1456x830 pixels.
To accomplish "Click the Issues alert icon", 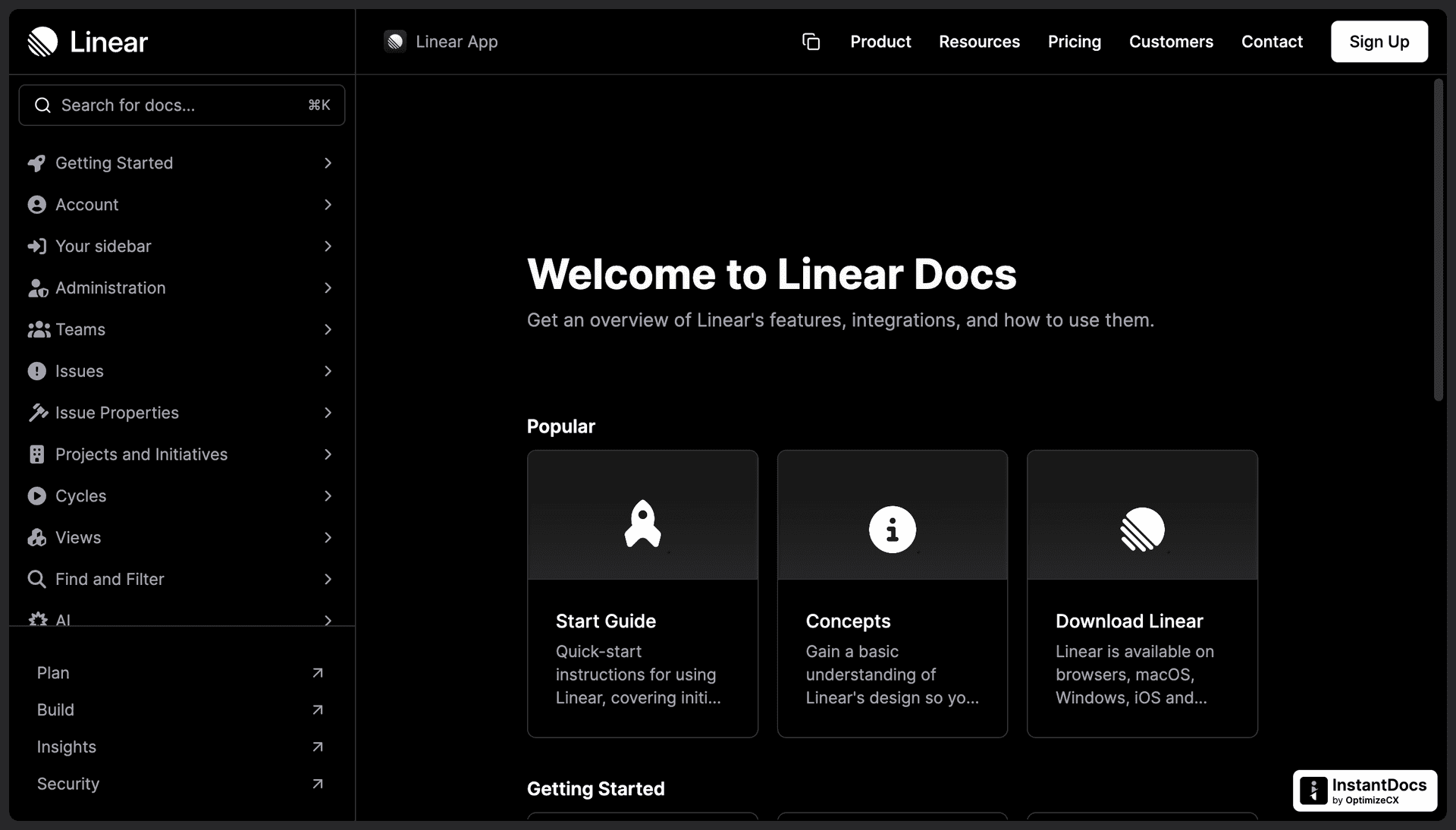I will 38,371.
